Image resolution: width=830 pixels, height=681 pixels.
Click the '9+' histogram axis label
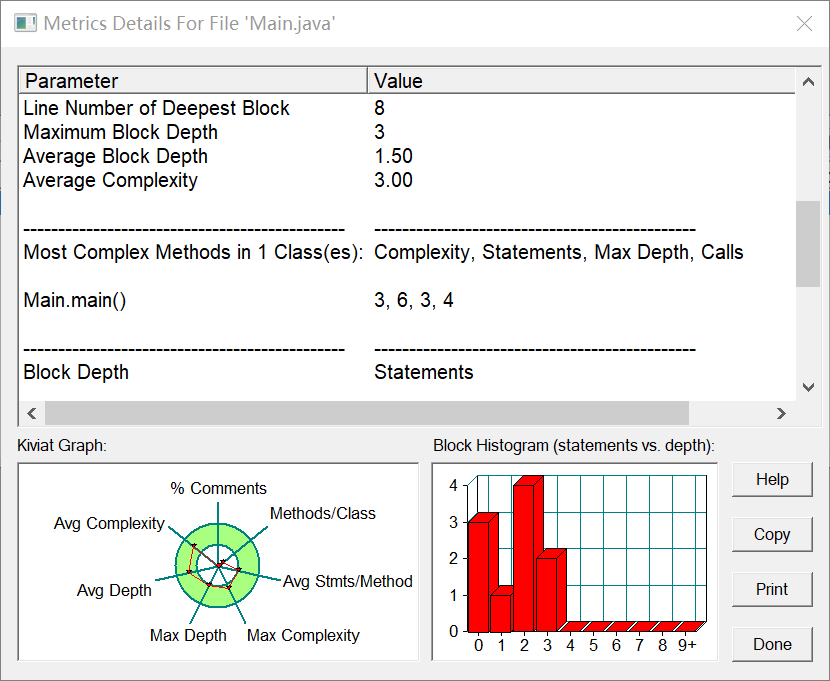pos(687,645)
